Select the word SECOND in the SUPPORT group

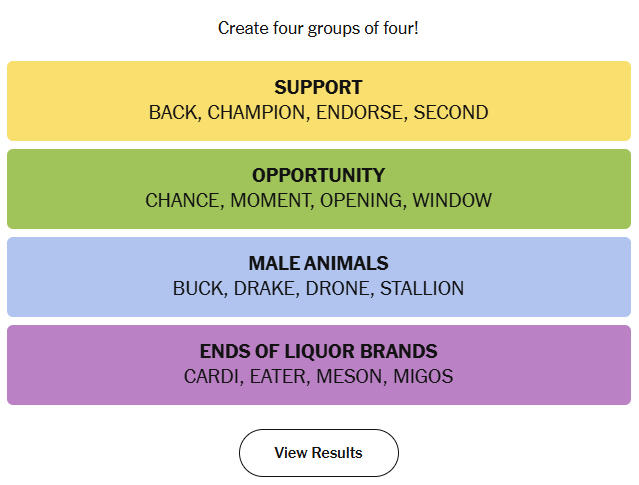click(451, 113)
